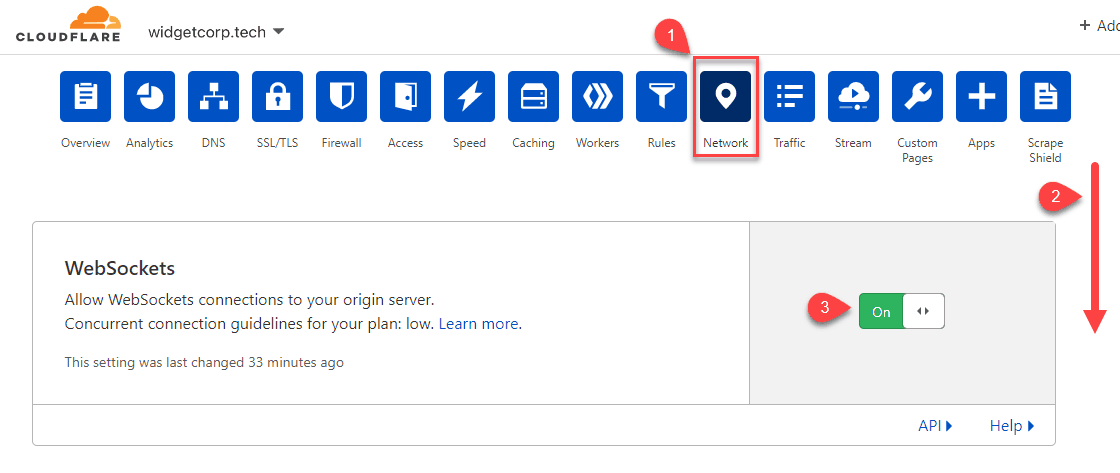Open the Analytics pie chart icon
Viewport: 1120px width, 473px height.
149,97
